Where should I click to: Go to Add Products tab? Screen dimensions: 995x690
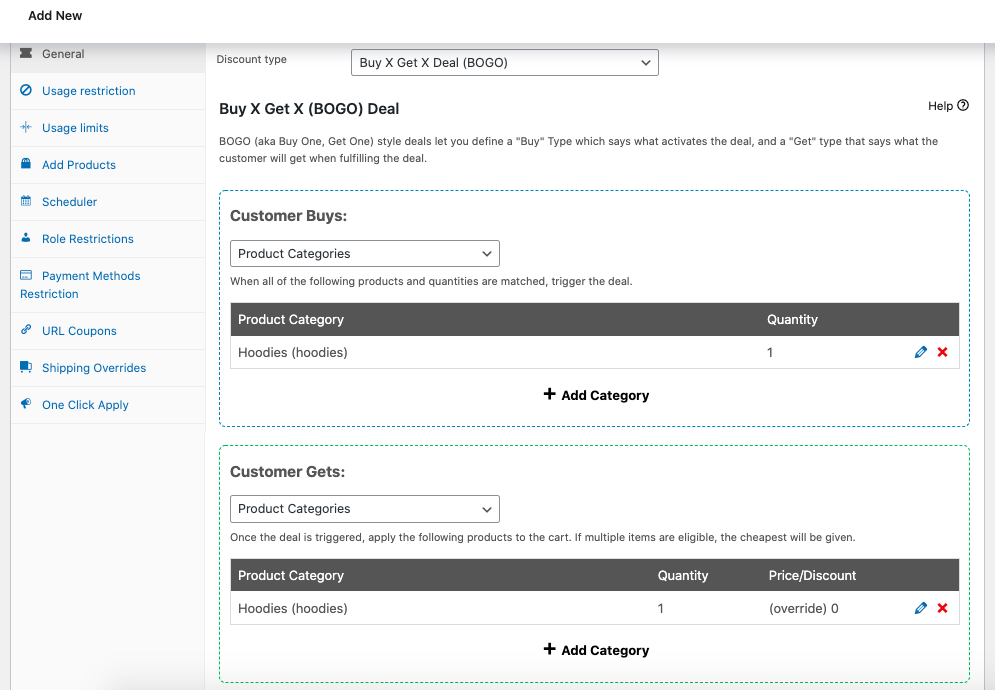coord(108,164)
